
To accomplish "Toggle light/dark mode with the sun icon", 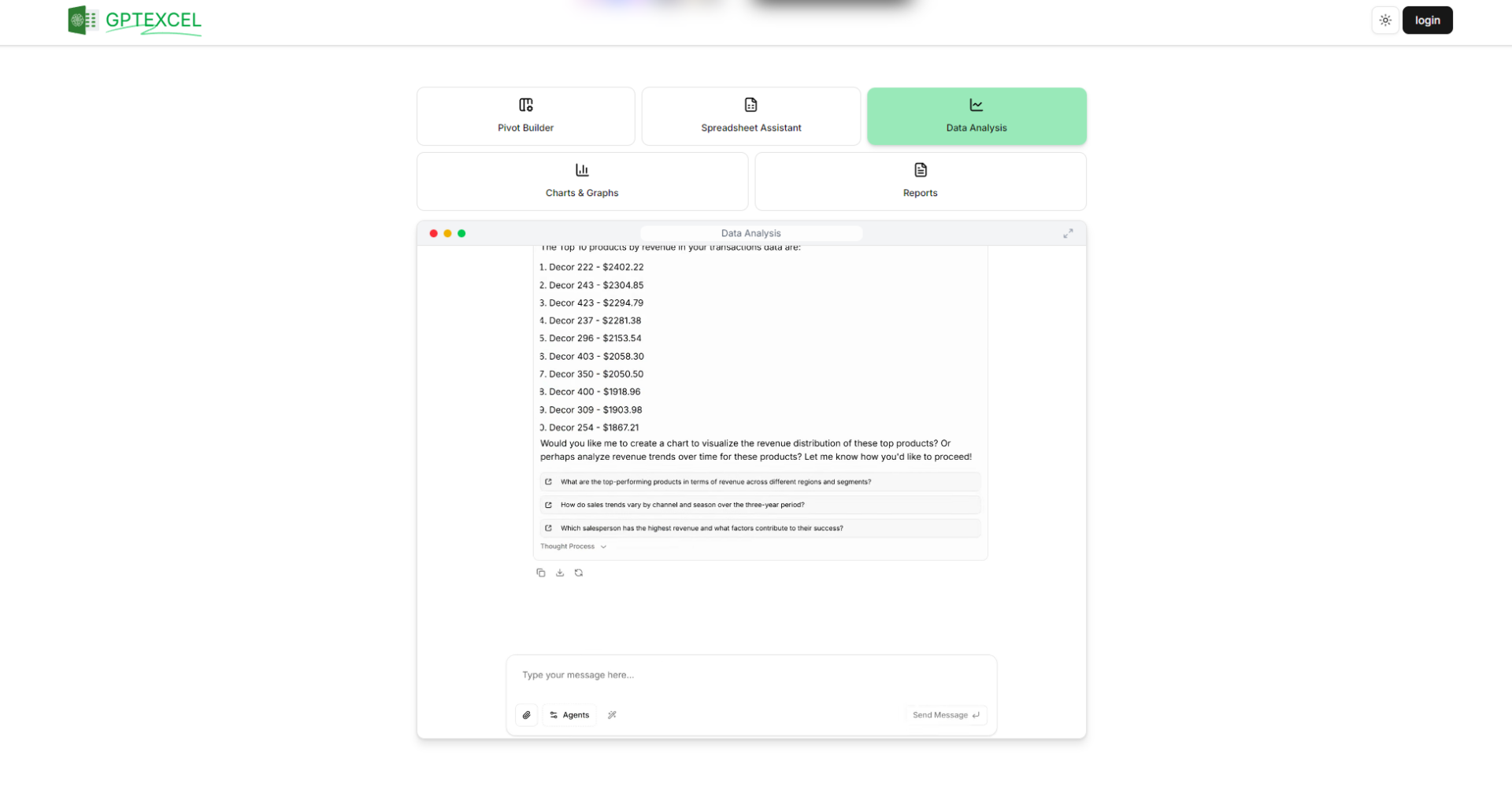I will 1385,20.
